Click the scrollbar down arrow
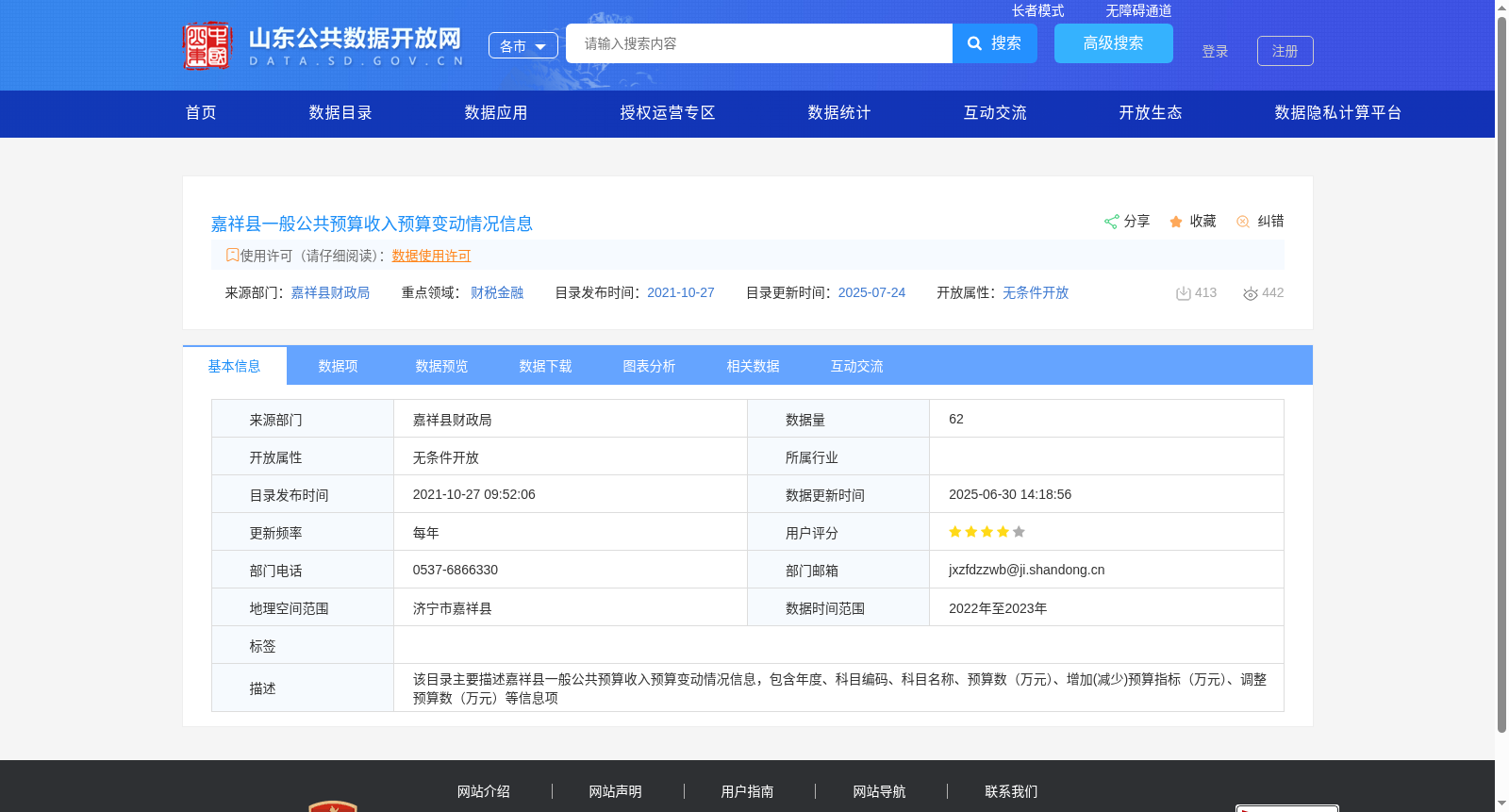 click(1501, 804)
